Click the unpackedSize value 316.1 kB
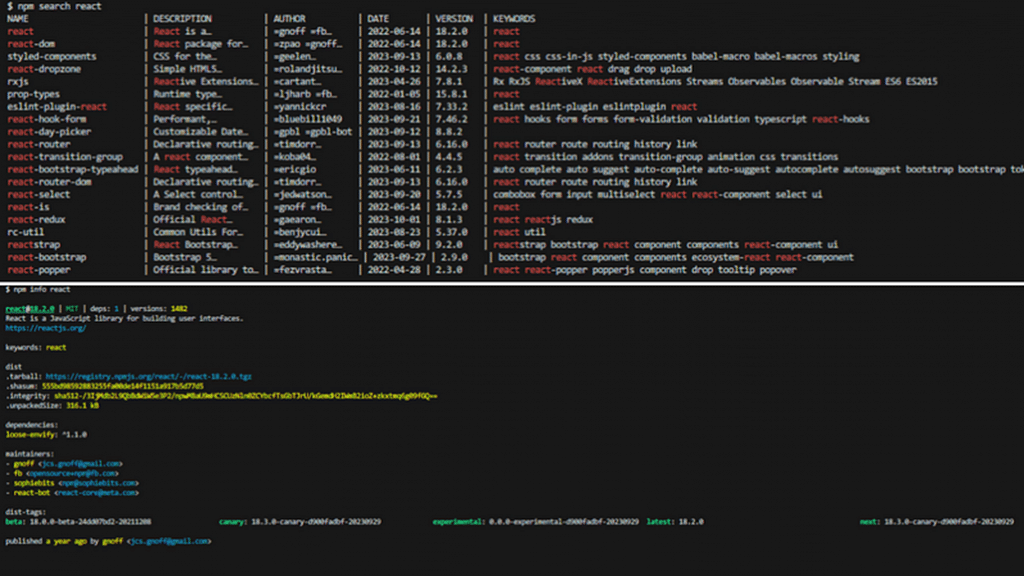 [x=82, y=406]
